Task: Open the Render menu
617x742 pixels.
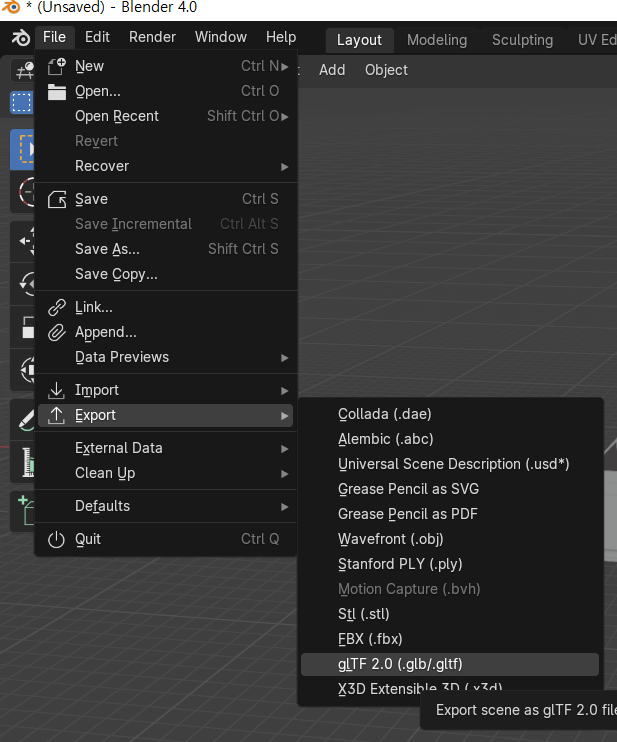Action: [152, 37]
